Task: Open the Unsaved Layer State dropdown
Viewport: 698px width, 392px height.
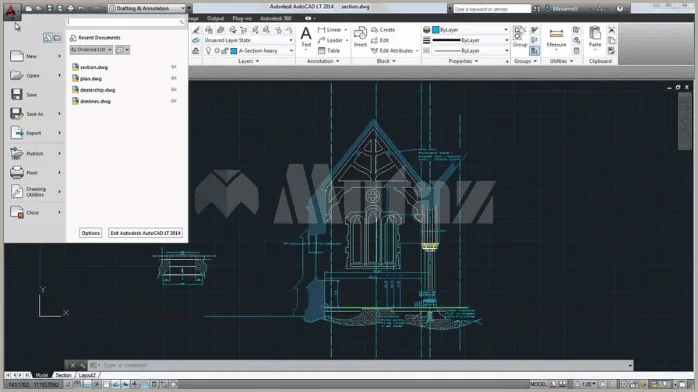Action: pos(248,40)
